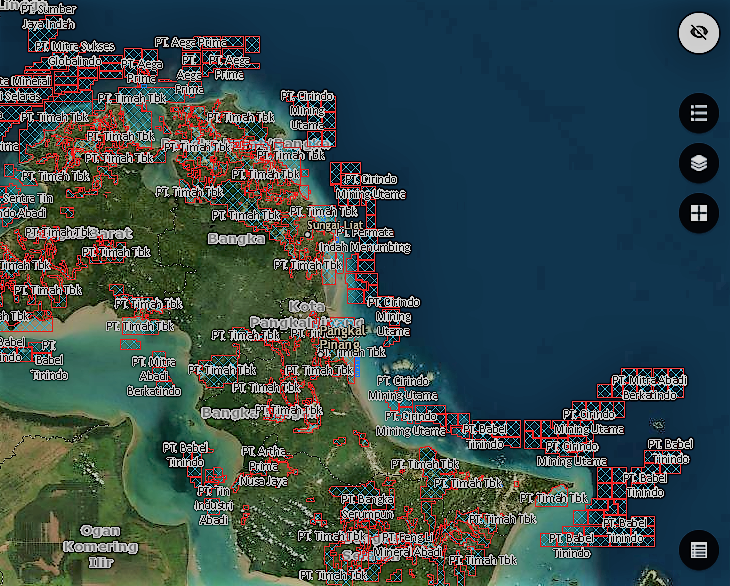Open the stacked layers button
The image size is (730, 586).
(x=699, y=163)
